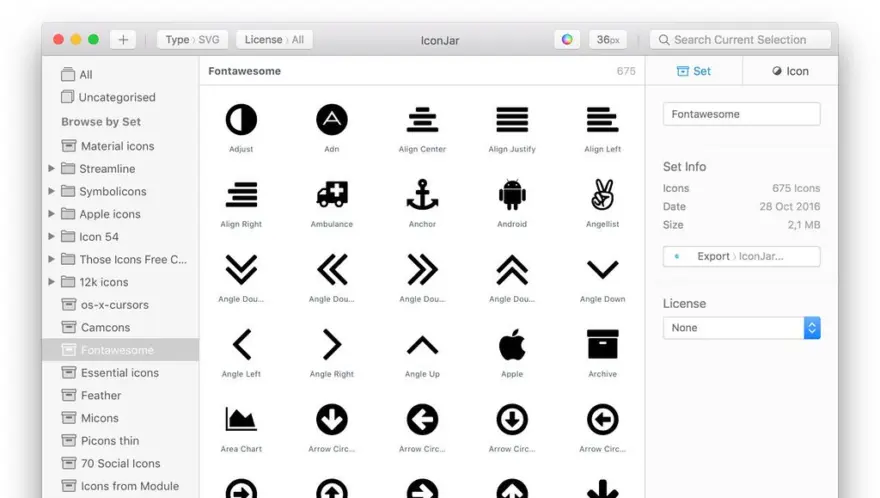This screenshot has width=880, height=498.
Task: Open the License None dropdown
Action: 741,327
